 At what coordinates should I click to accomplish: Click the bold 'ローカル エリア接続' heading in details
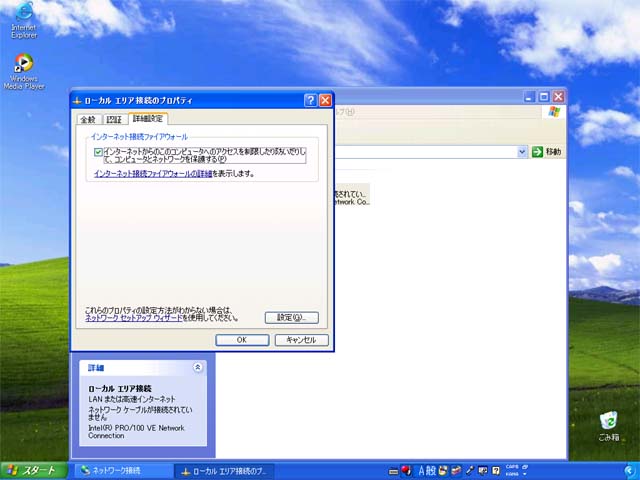click(x=120, y=389)
